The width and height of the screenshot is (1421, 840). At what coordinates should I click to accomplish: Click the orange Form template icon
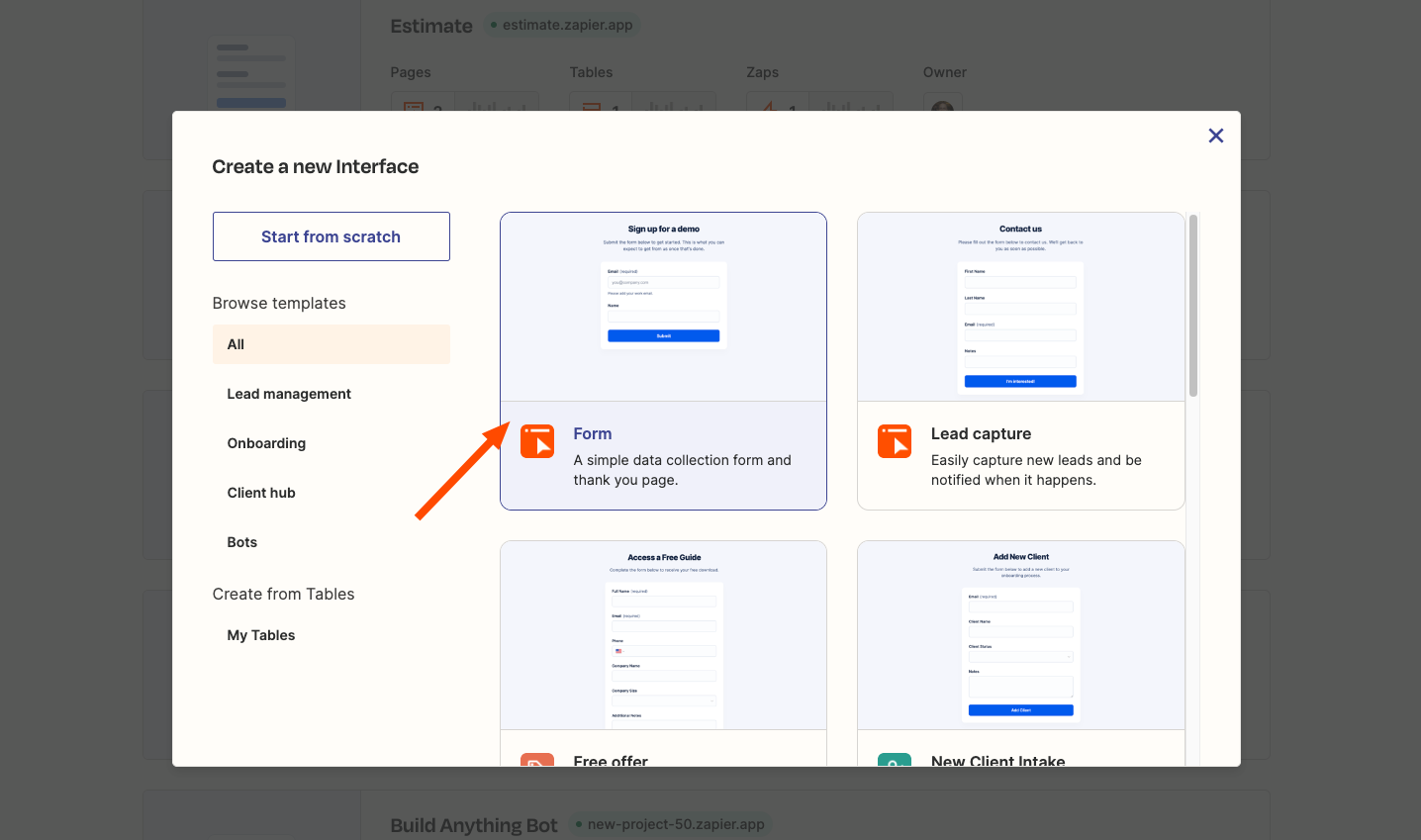537,441
